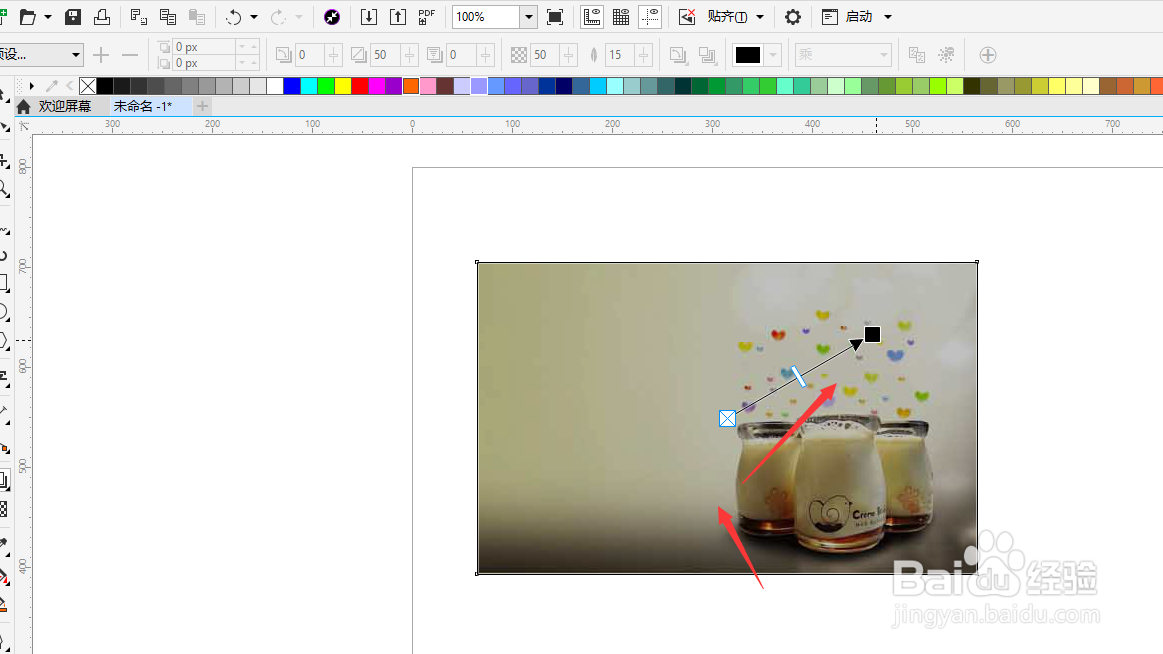
Task: Click the black shadow color swatch
Action: pyautogui.click(x=748, y=54)
